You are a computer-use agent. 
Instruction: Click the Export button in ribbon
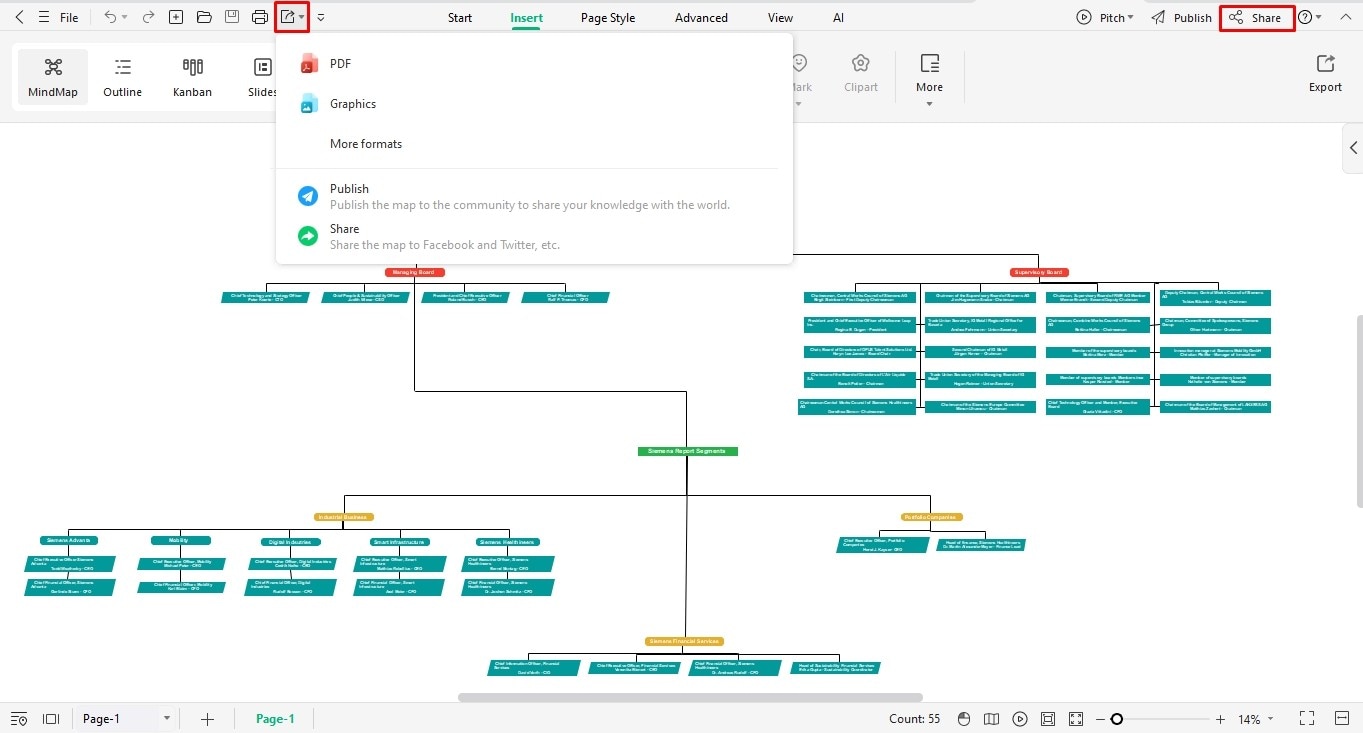[1325, 74]
